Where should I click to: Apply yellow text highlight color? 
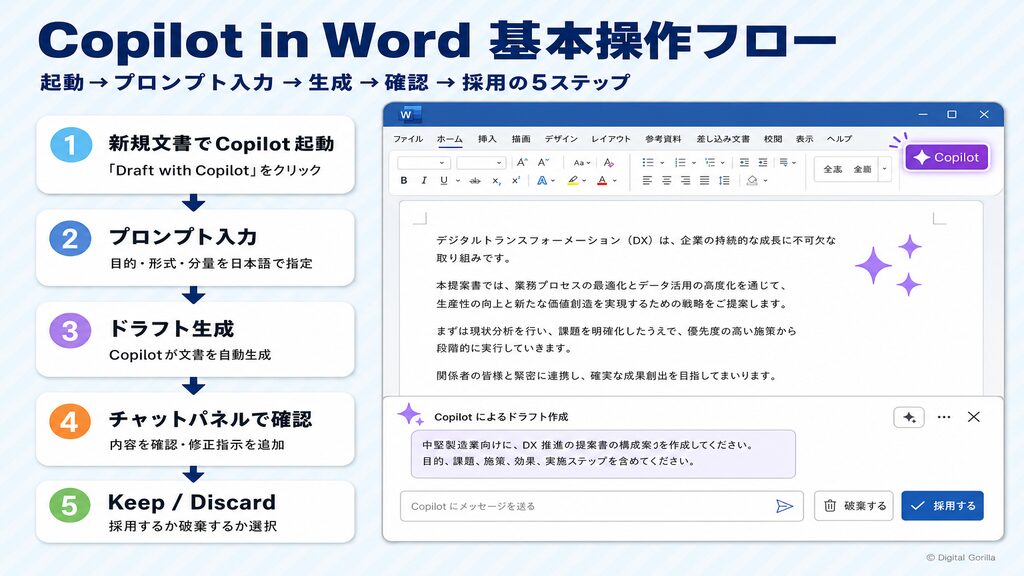click(573, 180)
